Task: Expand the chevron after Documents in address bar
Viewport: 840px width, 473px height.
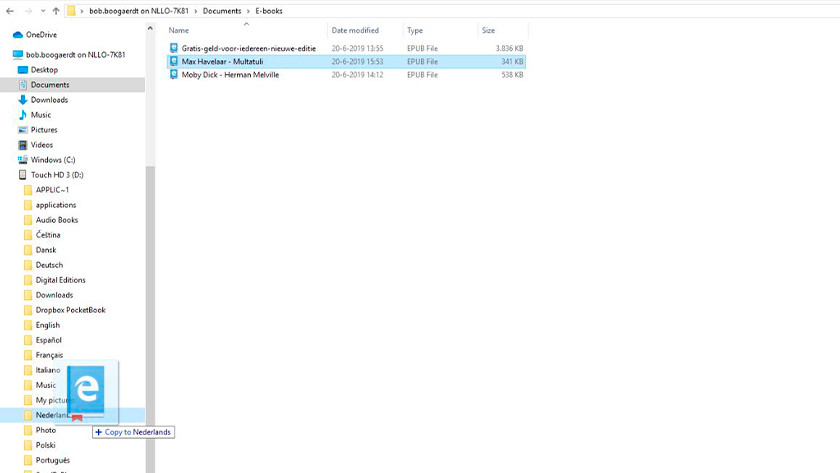Action: tap(248, 11)
